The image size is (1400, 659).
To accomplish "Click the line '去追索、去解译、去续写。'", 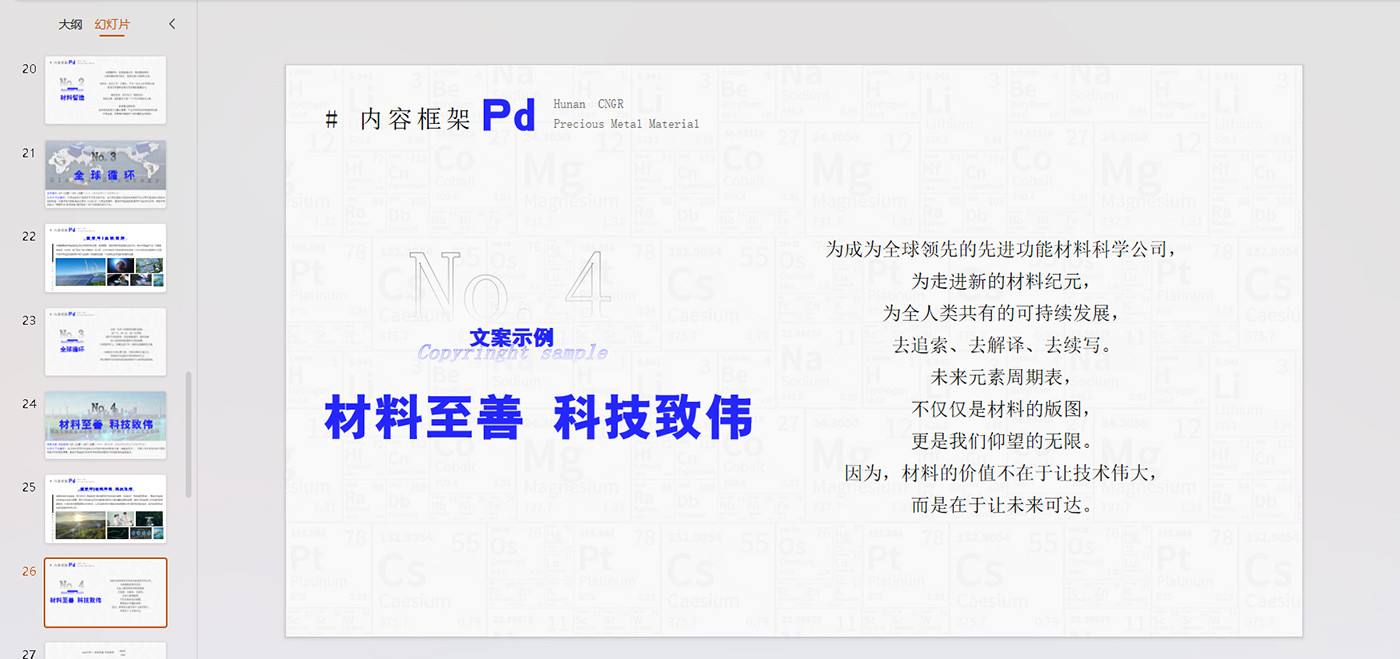I will [1001, 346].
